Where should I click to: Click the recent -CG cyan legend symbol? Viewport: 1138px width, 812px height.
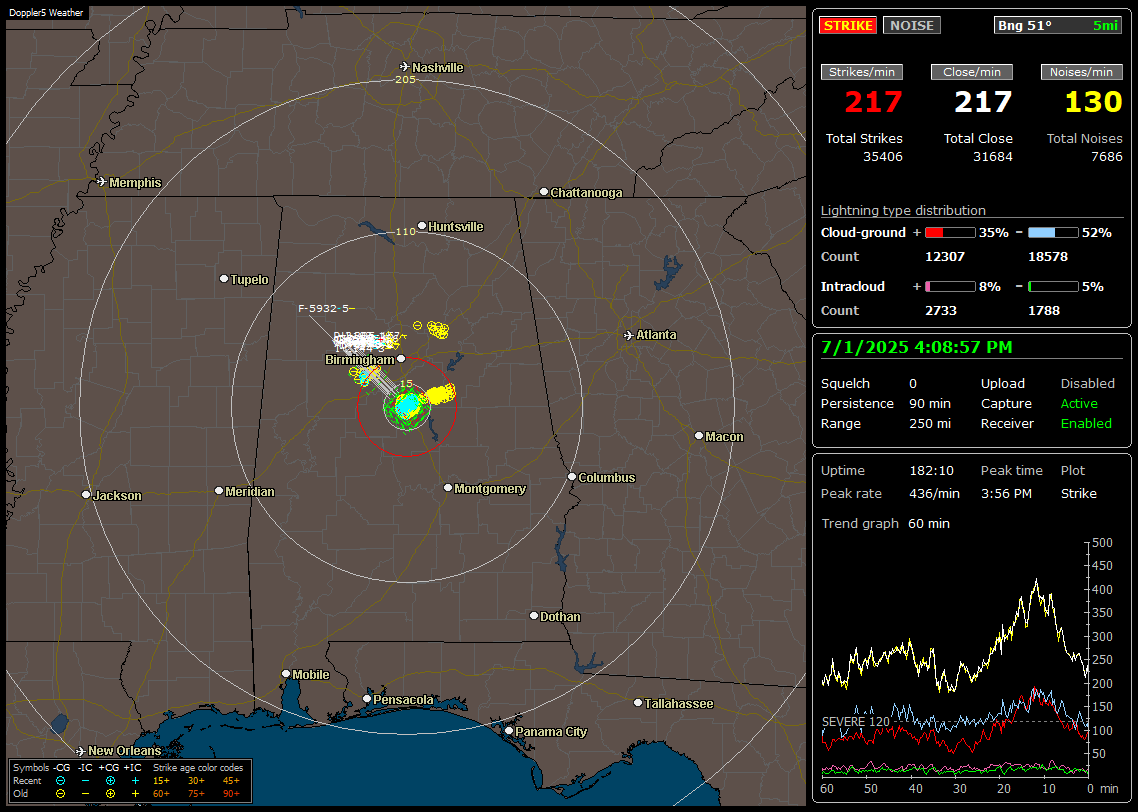(60, 781)
